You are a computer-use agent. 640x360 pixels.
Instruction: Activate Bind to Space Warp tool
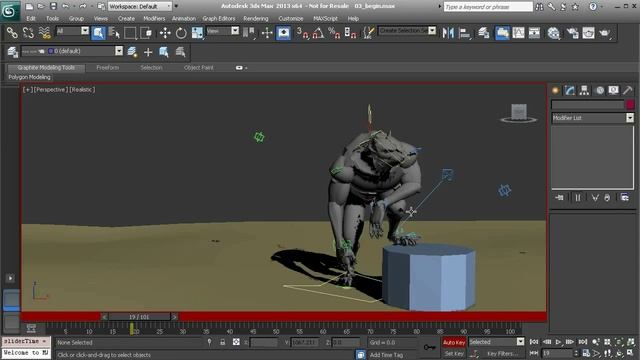coord(44,33)
